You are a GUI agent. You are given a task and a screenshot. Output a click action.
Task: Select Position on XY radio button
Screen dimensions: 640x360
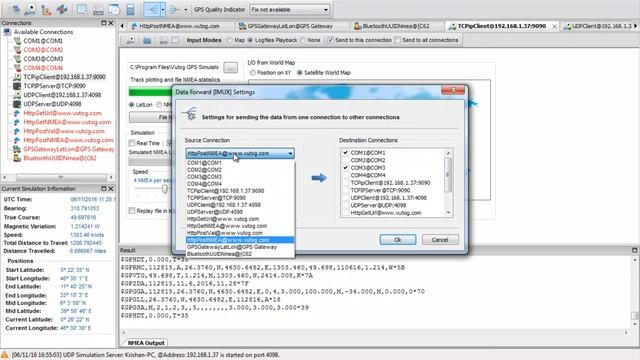pyautogui.click(x=253, y=73)
